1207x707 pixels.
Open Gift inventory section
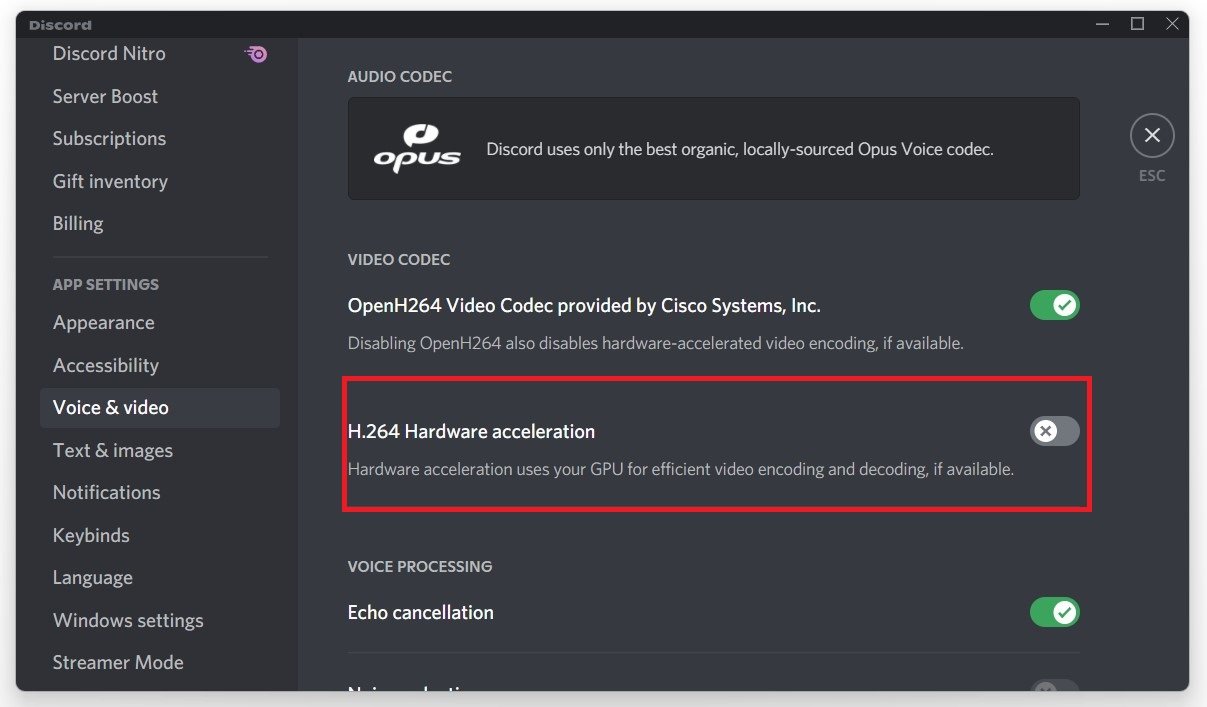coord(110,182)
